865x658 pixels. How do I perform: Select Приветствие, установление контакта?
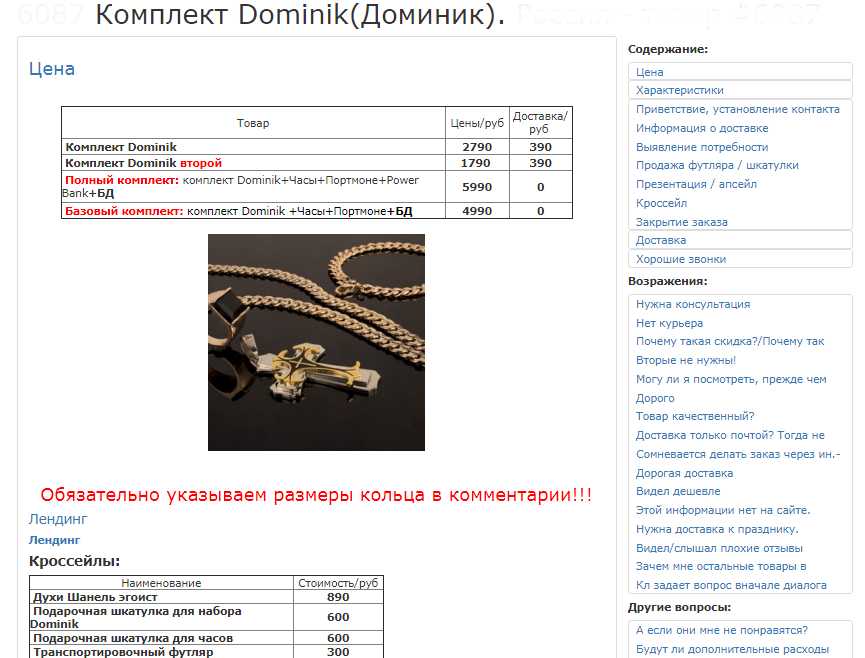(x=736, y=108)
